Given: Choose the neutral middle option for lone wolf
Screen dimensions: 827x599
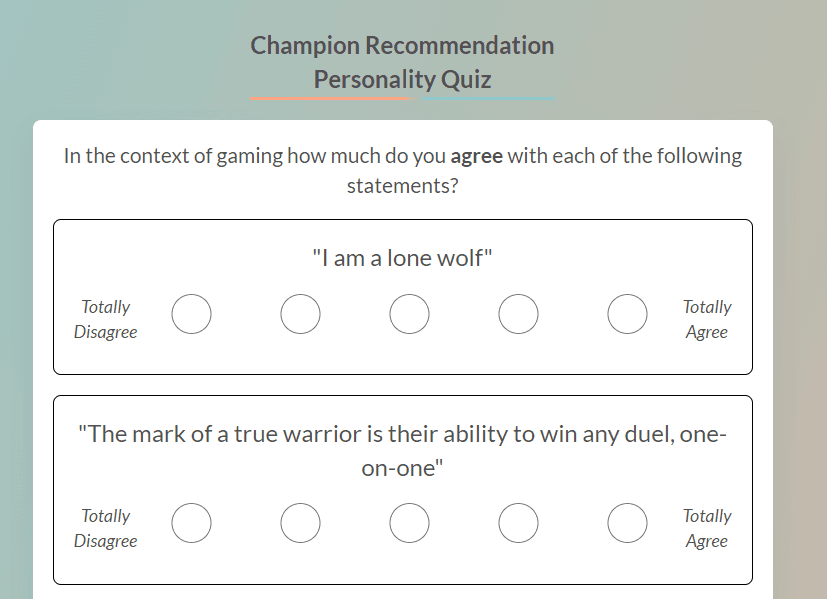Looking at the screenshot, I should coord(409,313).
